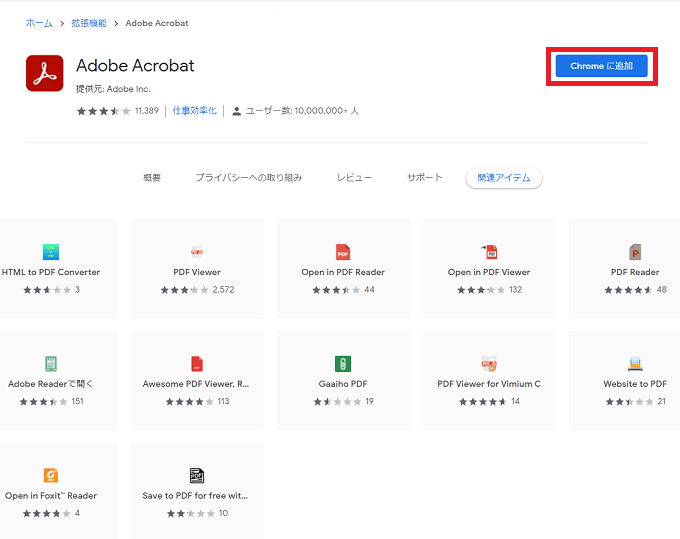
Task: Click the Adobe Readerで開く green icon
Action: (x=51, y=364)
